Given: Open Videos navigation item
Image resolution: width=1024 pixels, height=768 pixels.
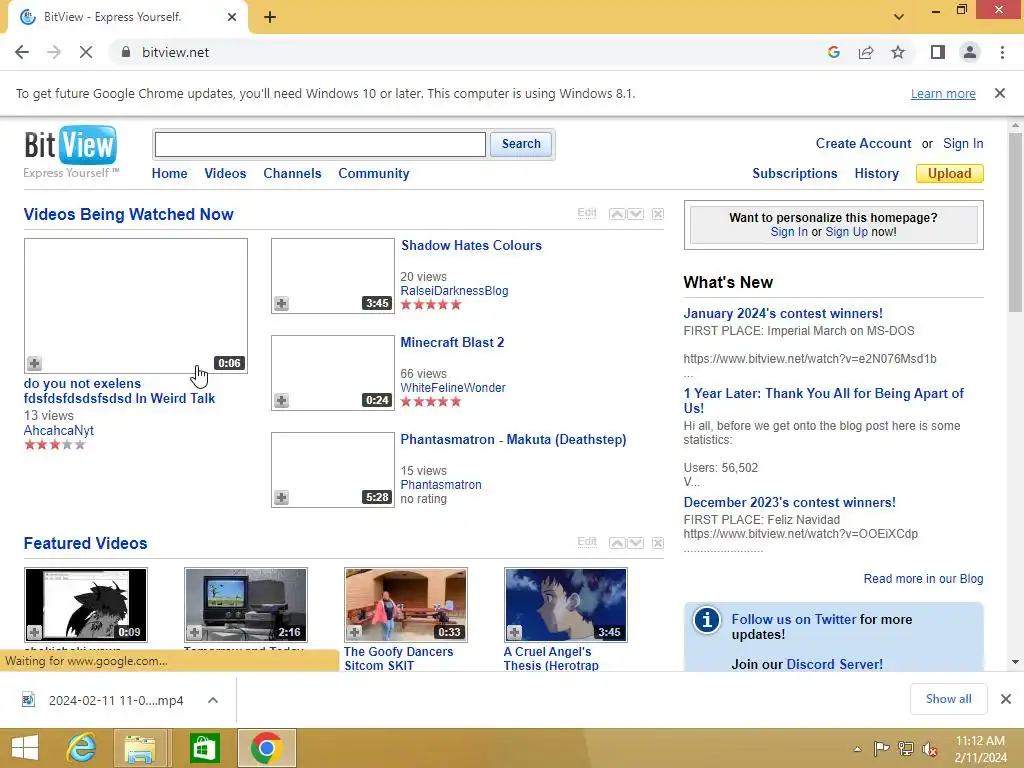Looking at the screenshot, I should click(225, 173).
